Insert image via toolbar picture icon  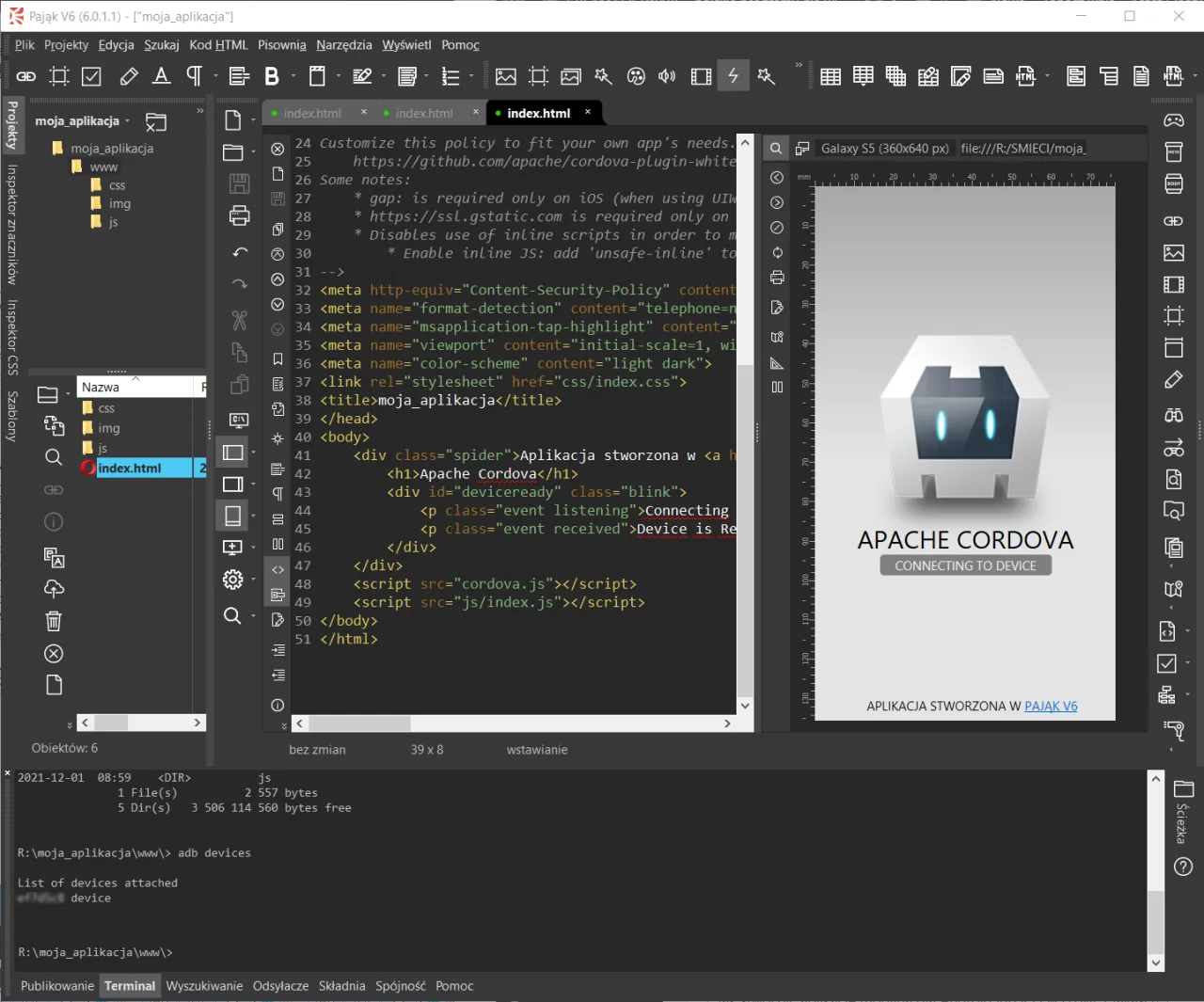(506, 76)
